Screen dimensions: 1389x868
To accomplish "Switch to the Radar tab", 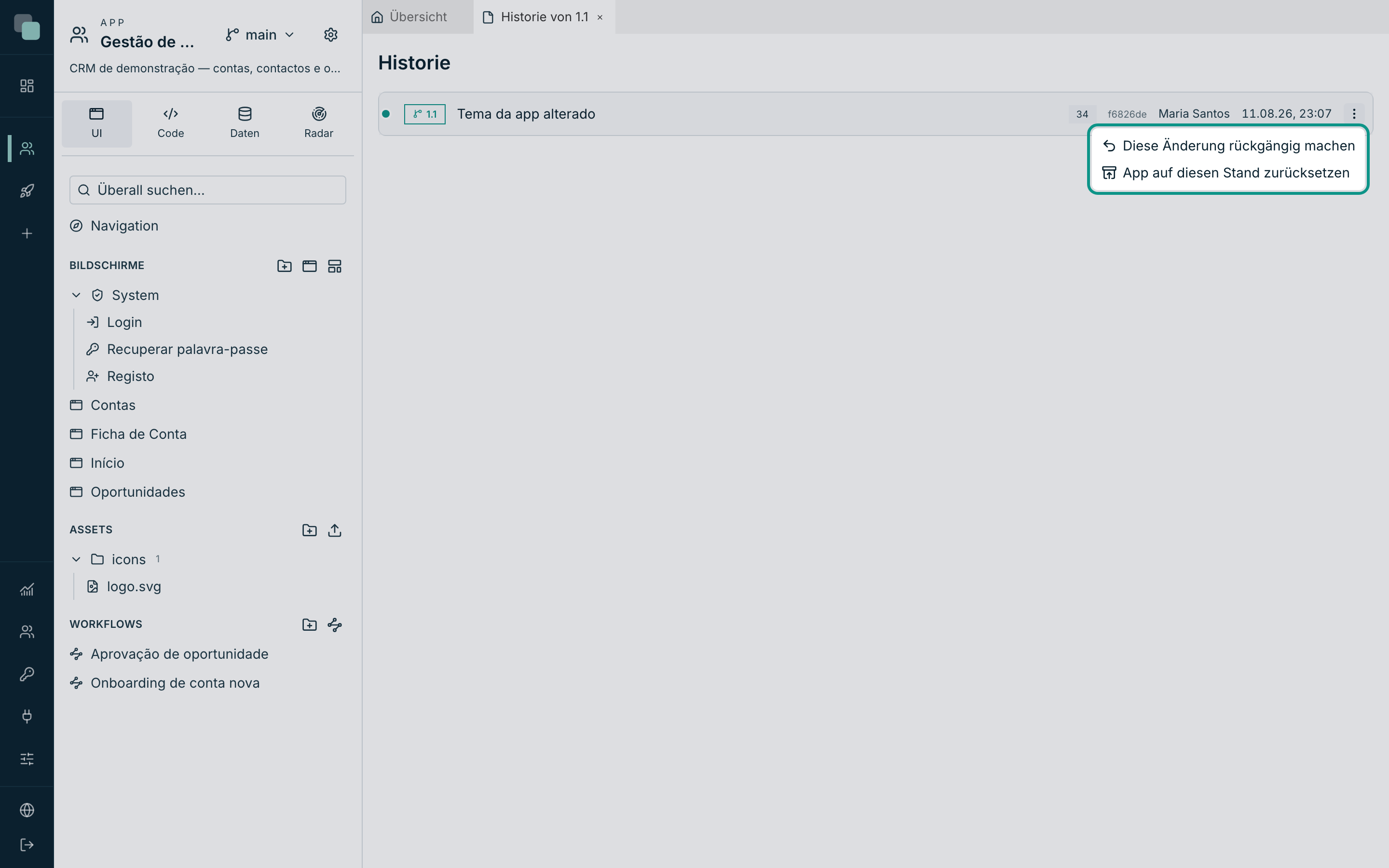I will tap(318, 123).
